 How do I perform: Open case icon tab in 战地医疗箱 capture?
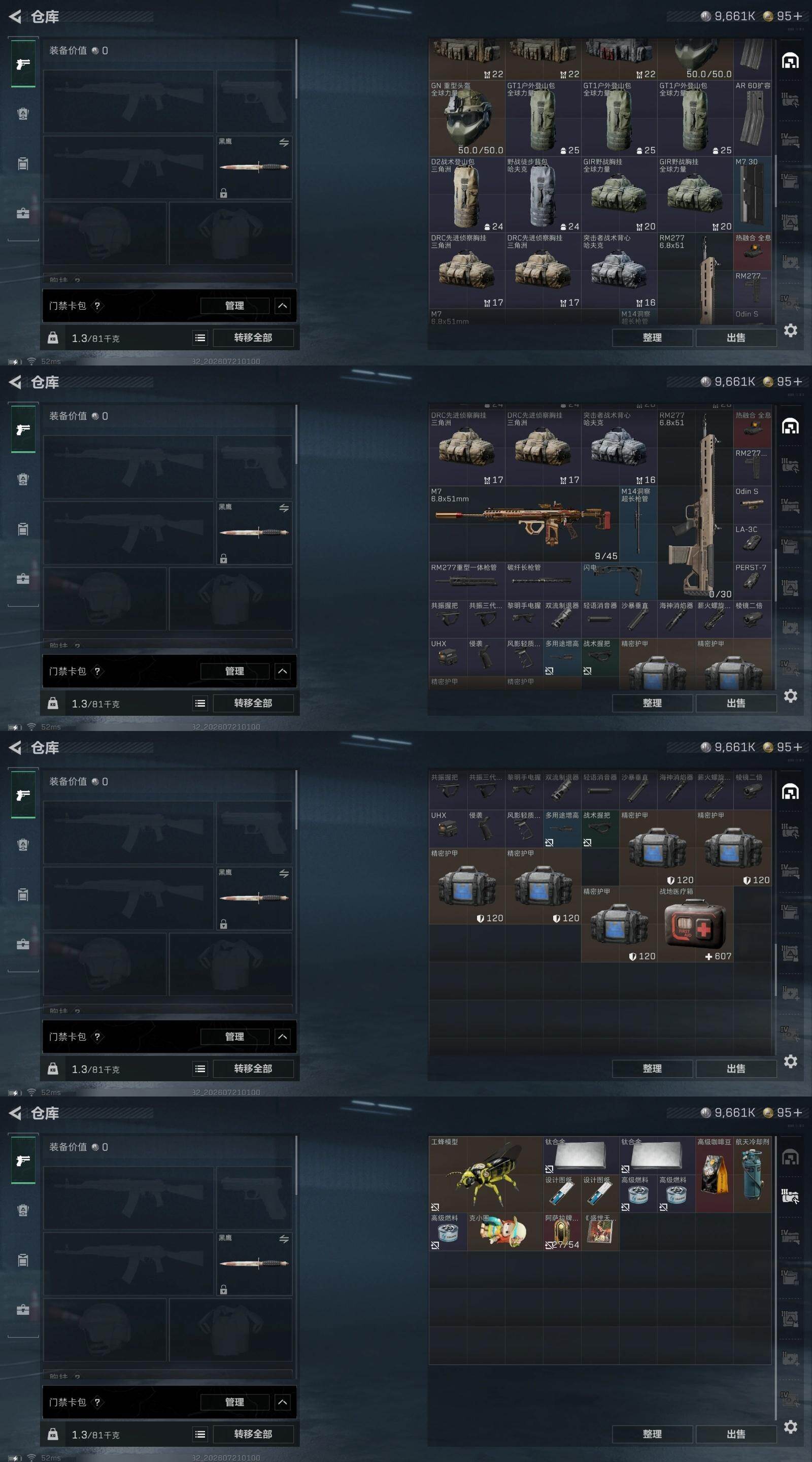pos(23,944)
